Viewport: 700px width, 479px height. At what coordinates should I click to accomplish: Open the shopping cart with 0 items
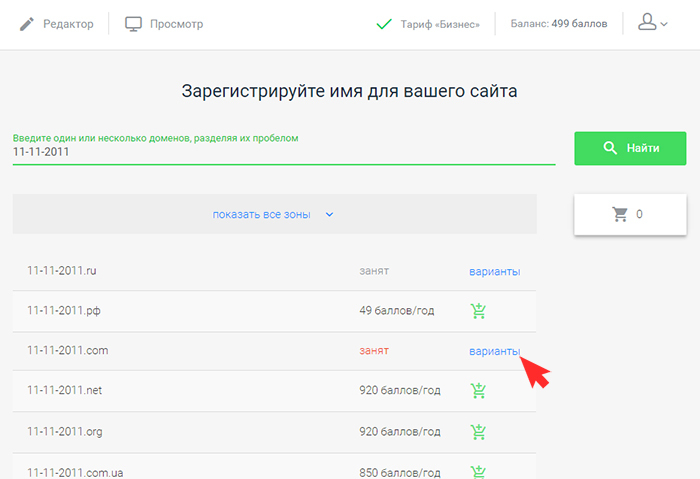(x=630, y=214)
